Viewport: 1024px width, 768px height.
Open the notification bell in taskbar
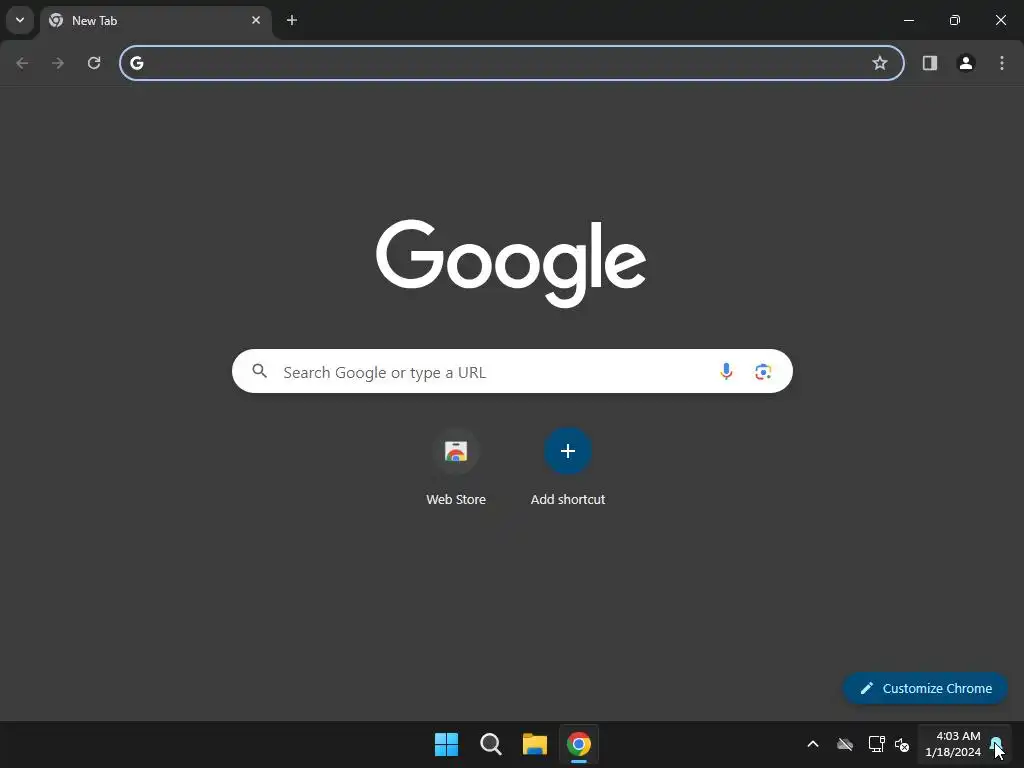(996, 744)
